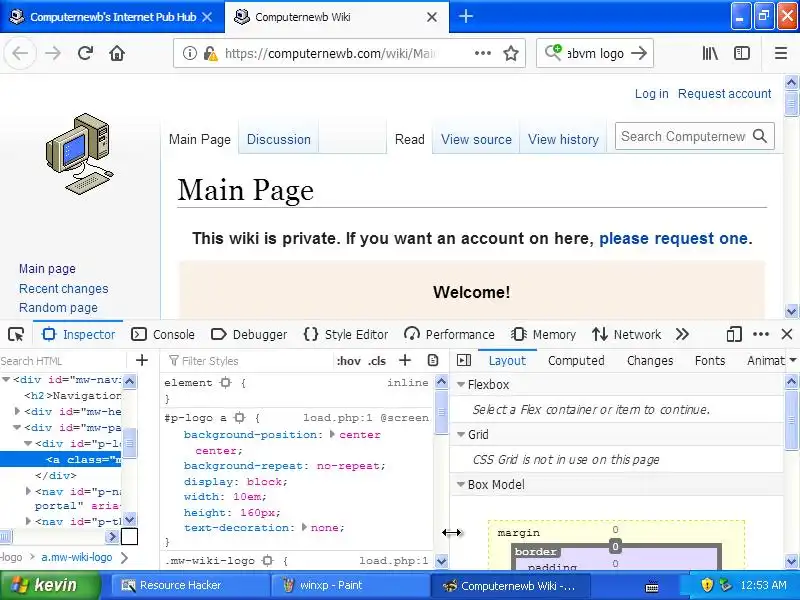800x600 pixels.
Task: Activate the element picker tool
Action: (16, 335)
